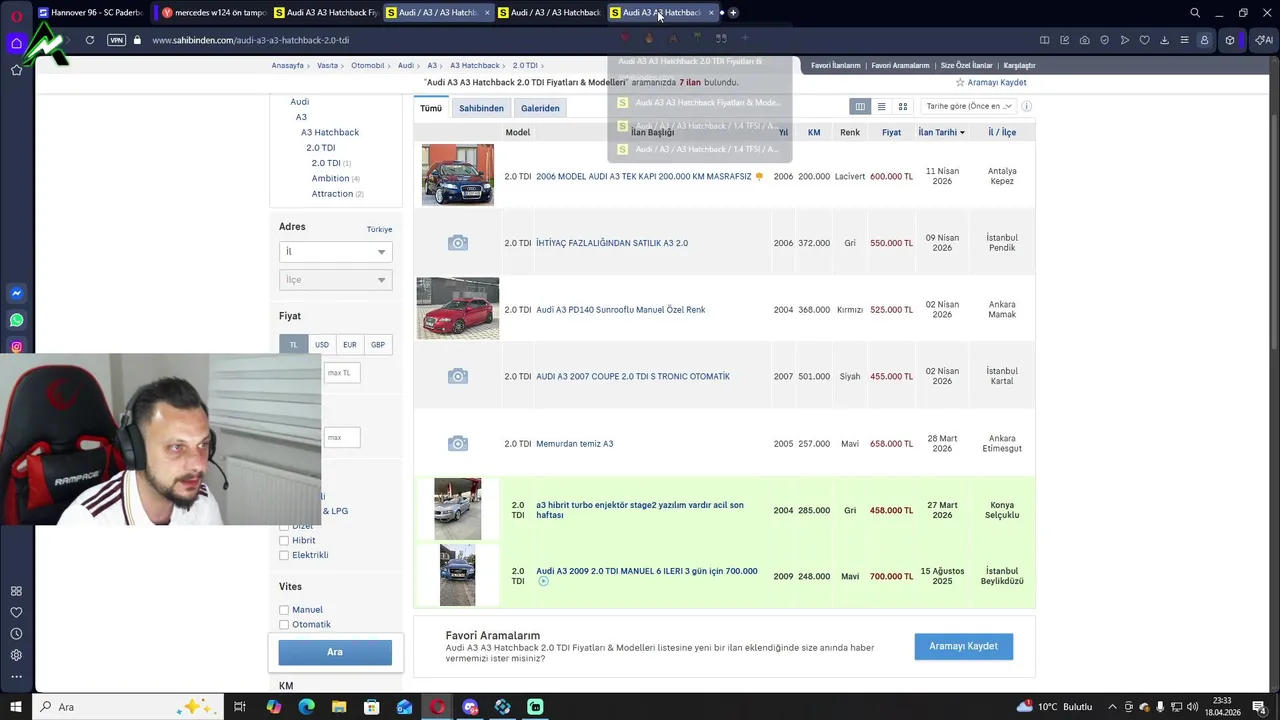Open Favori İlanlarım menu link

click(x=835, y=66)
